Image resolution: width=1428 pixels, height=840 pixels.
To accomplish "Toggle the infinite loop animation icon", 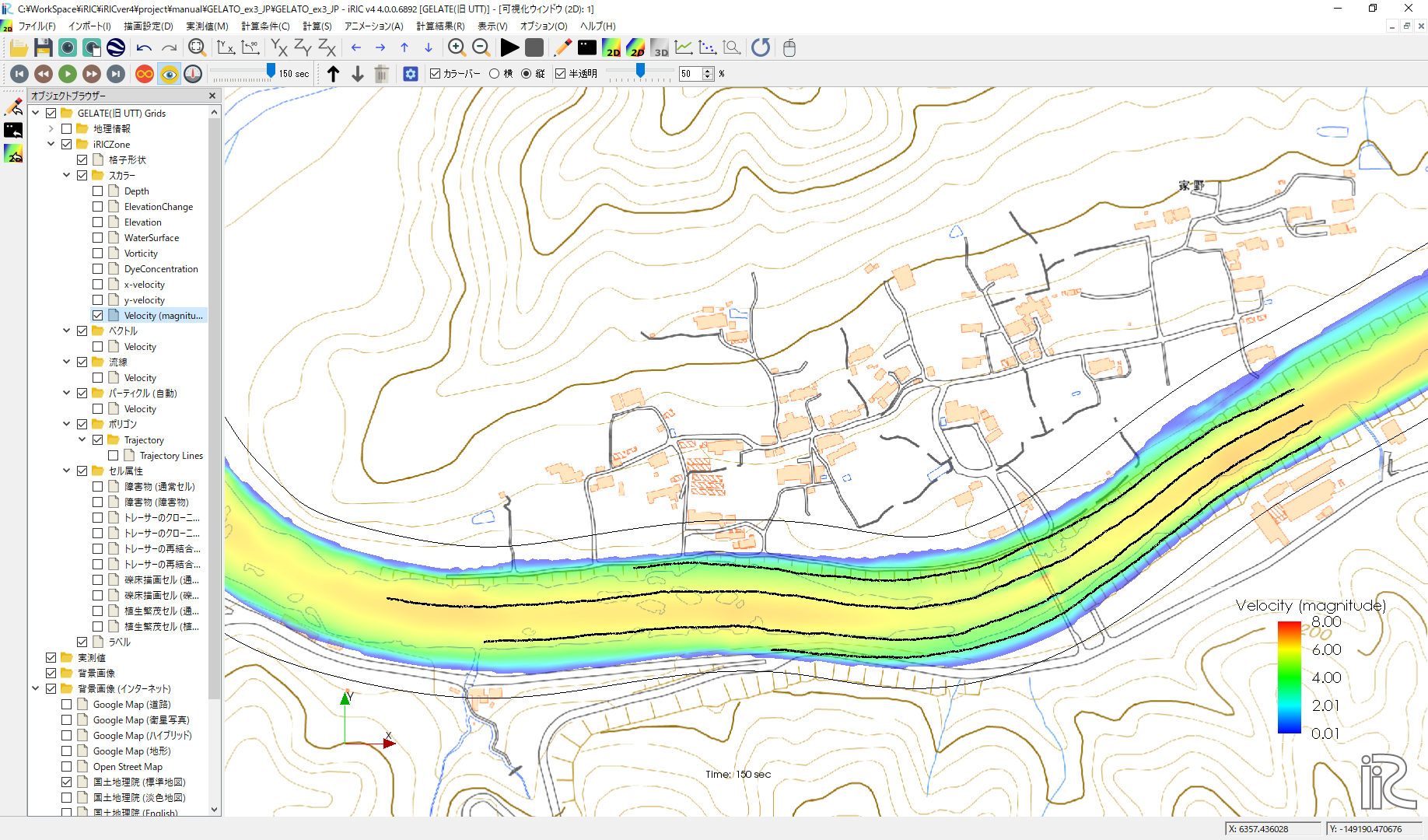I will pos(145,74).
